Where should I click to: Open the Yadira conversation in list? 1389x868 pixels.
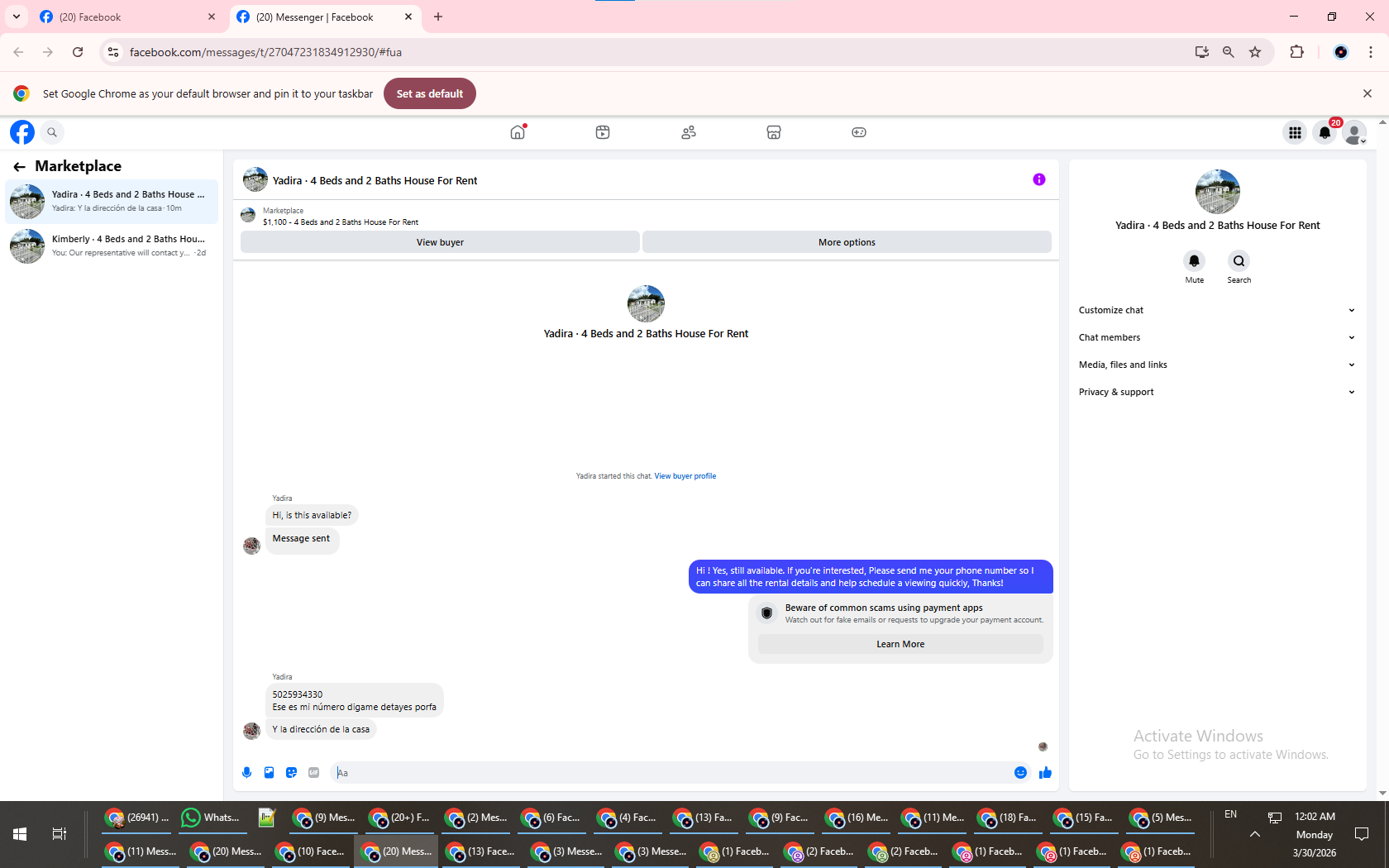coord(112,202)
